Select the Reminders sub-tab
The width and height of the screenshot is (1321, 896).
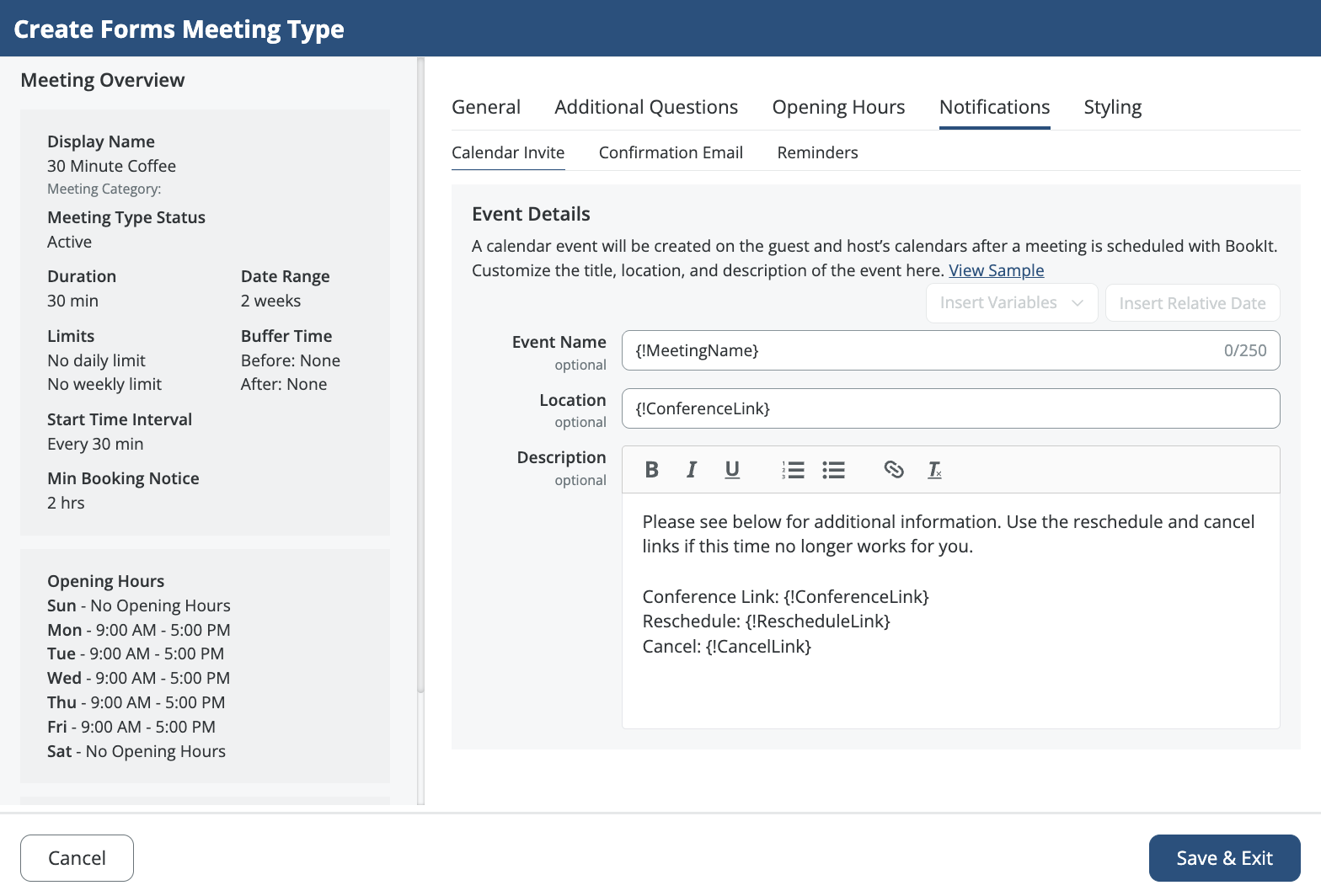tap(817, 152)
